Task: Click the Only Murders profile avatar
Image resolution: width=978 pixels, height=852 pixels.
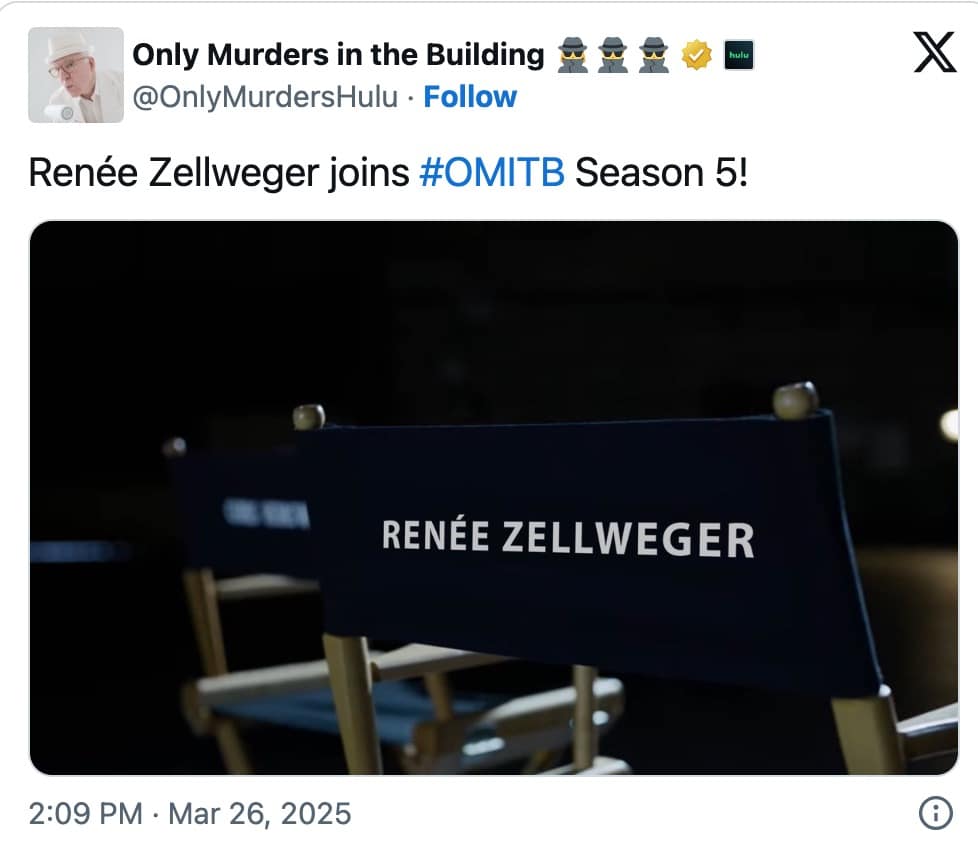Action: 76,75
